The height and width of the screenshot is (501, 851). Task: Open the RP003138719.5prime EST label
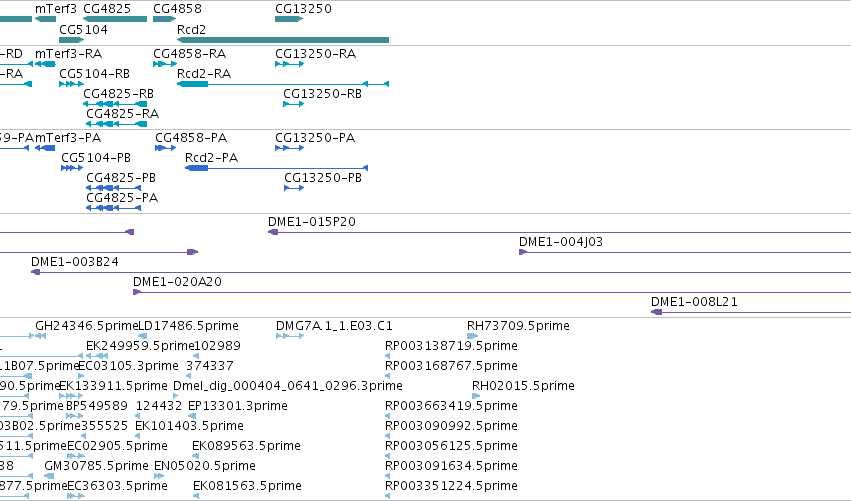coord(451,346)
